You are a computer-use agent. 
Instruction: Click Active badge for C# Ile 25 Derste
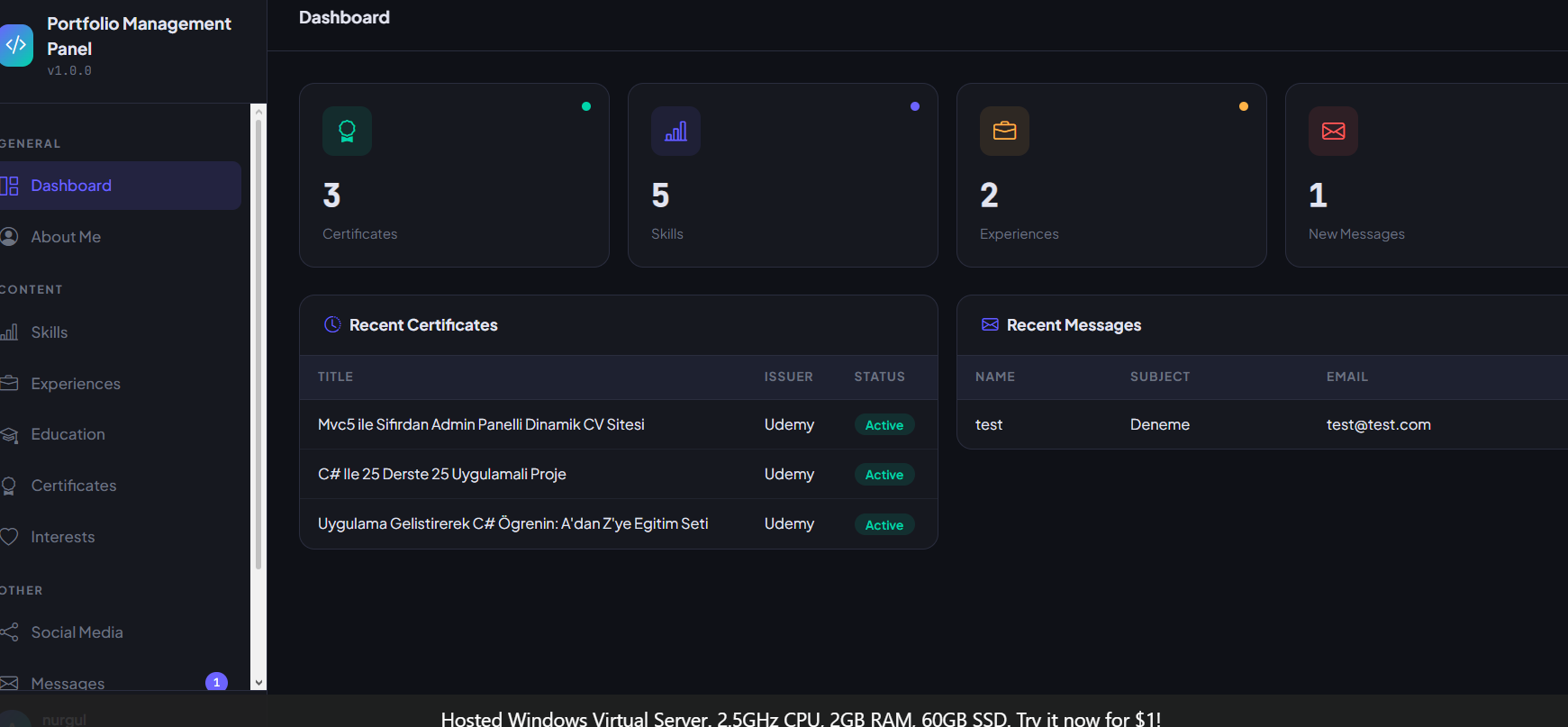pos(884,475)
